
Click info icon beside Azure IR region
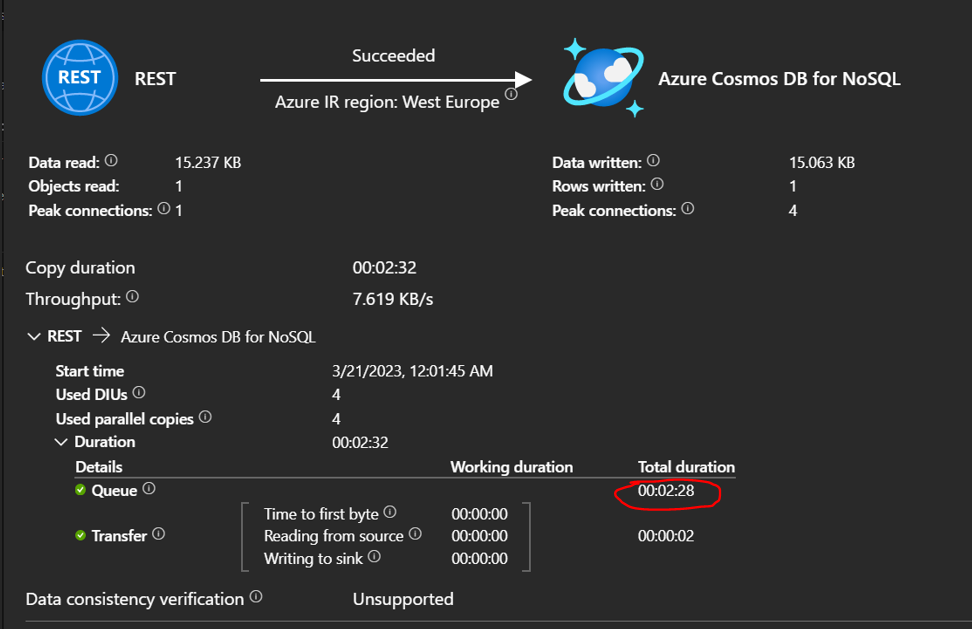(511, 94)
